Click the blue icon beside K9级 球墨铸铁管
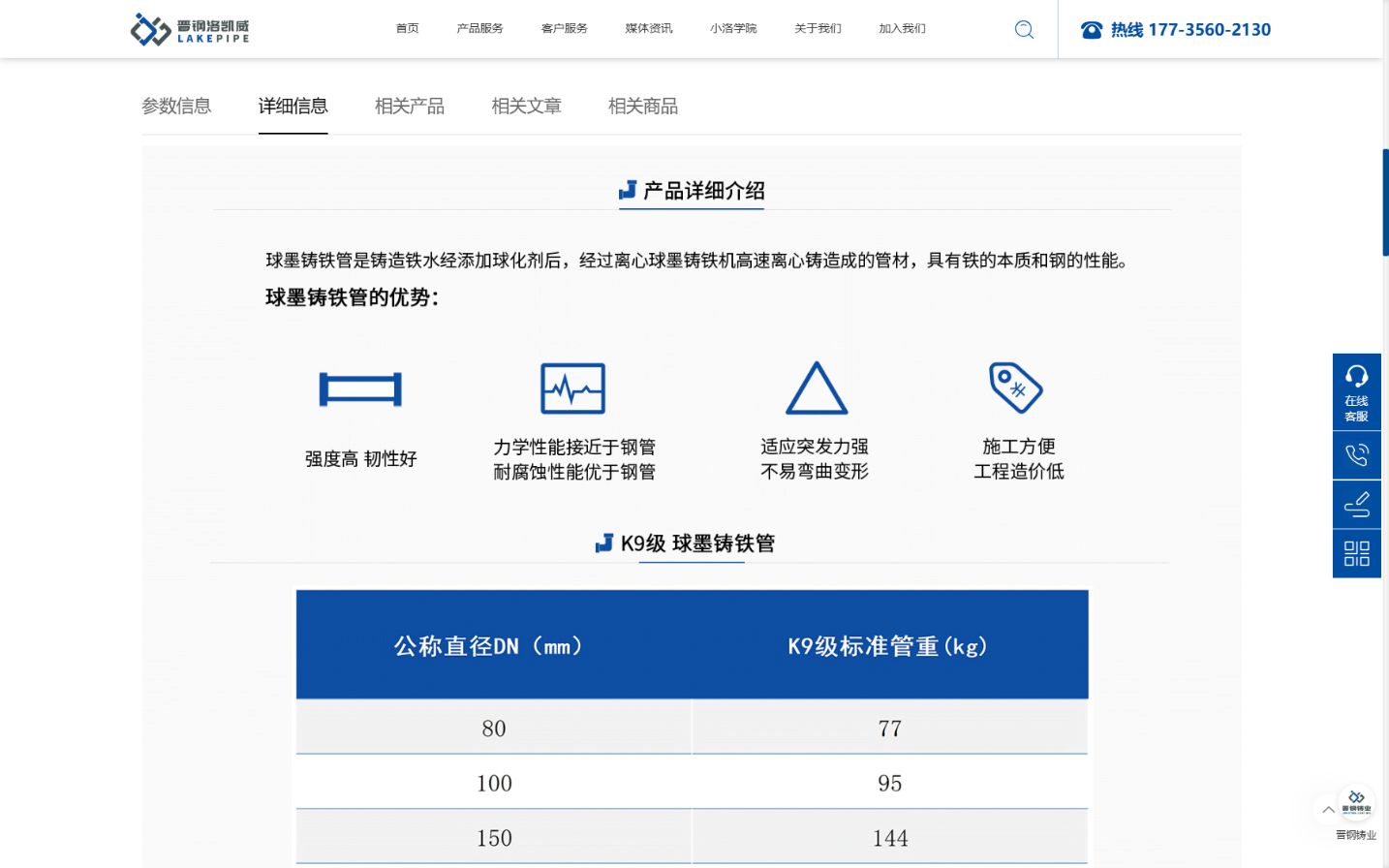 tap(604, 543)
